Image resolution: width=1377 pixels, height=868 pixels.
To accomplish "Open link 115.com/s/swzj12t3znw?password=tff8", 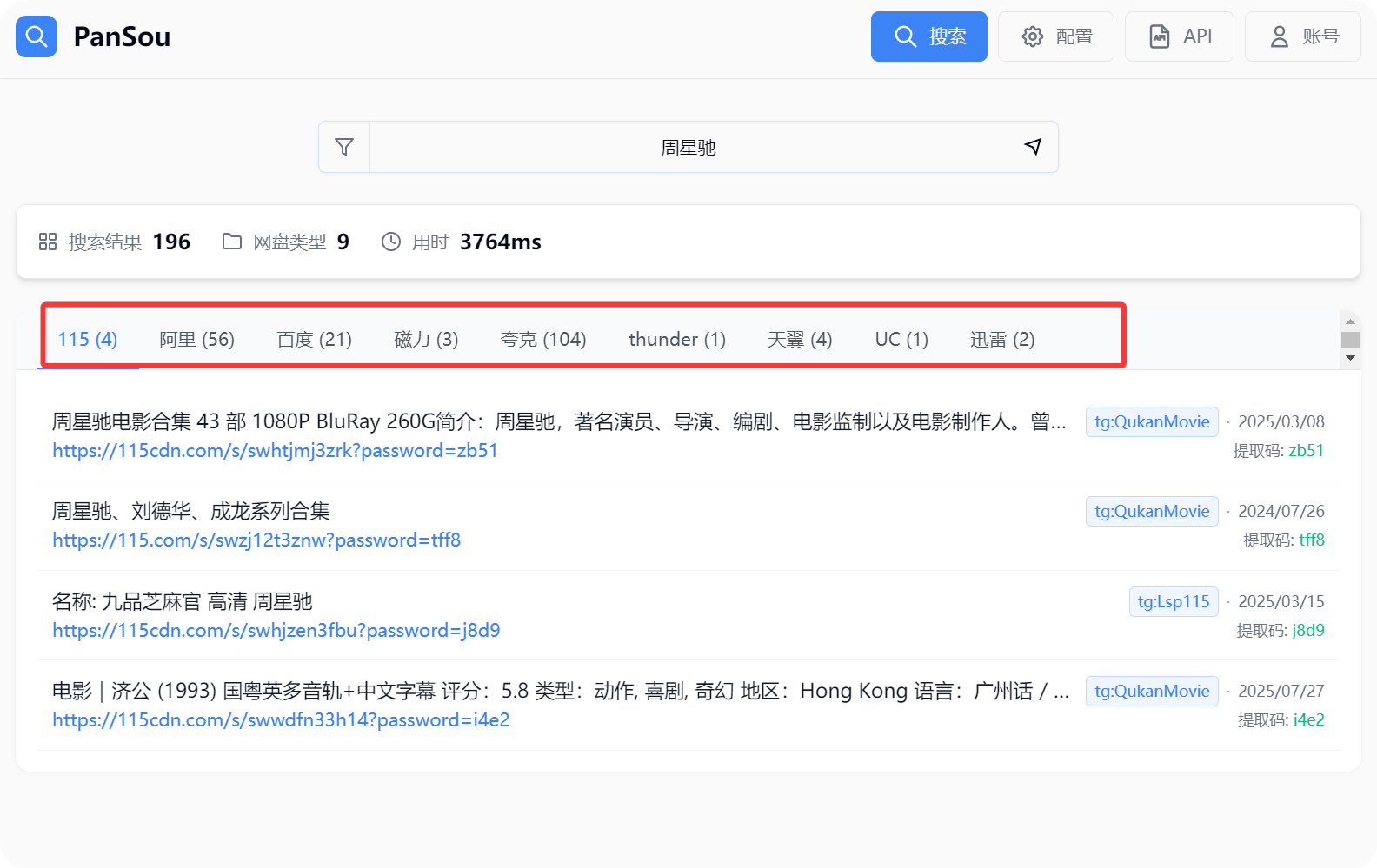I will [x=256, y=540].
